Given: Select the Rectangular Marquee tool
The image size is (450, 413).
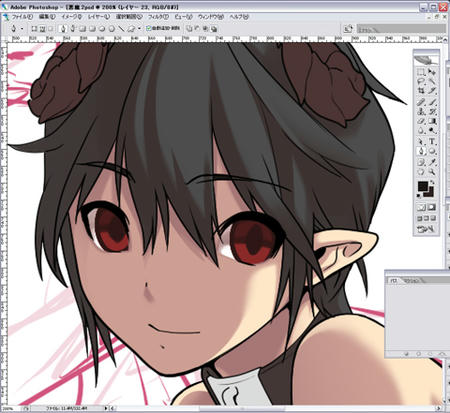Looking at the screenshot, I should (x=421, y=72).
